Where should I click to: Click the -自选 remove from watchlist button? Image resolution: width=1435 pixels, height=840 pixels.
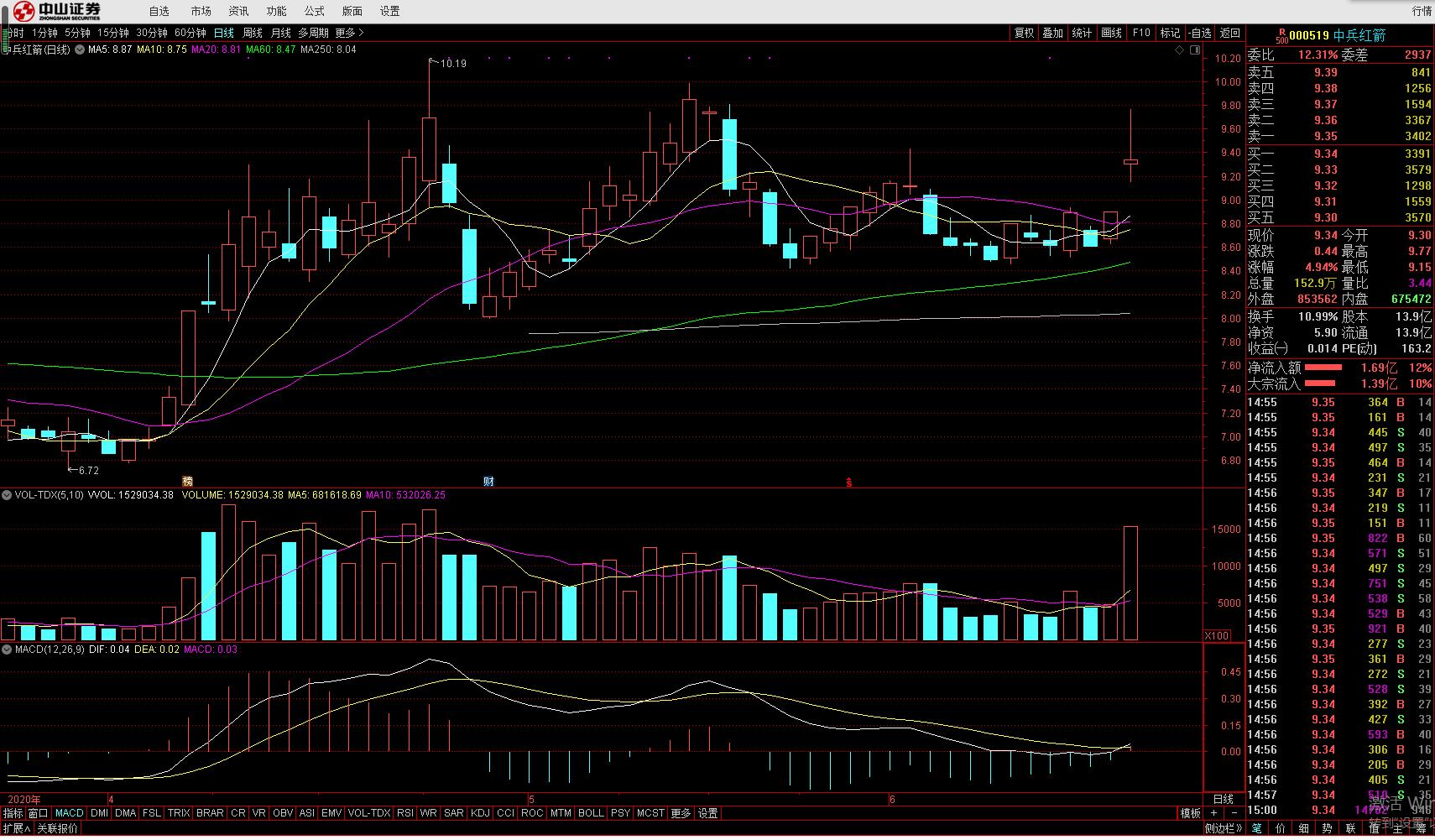coord(1201,33)
